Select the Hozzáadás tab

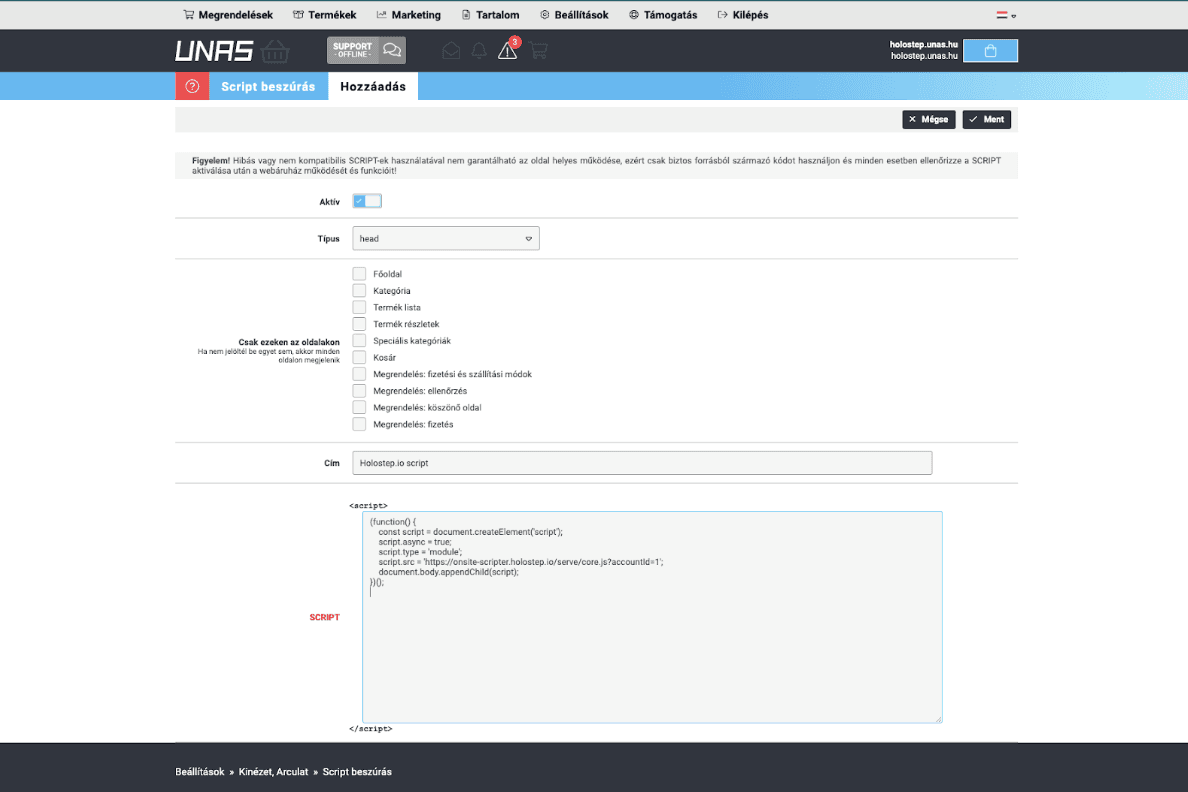pyautogui.click(x=373, y=86)
